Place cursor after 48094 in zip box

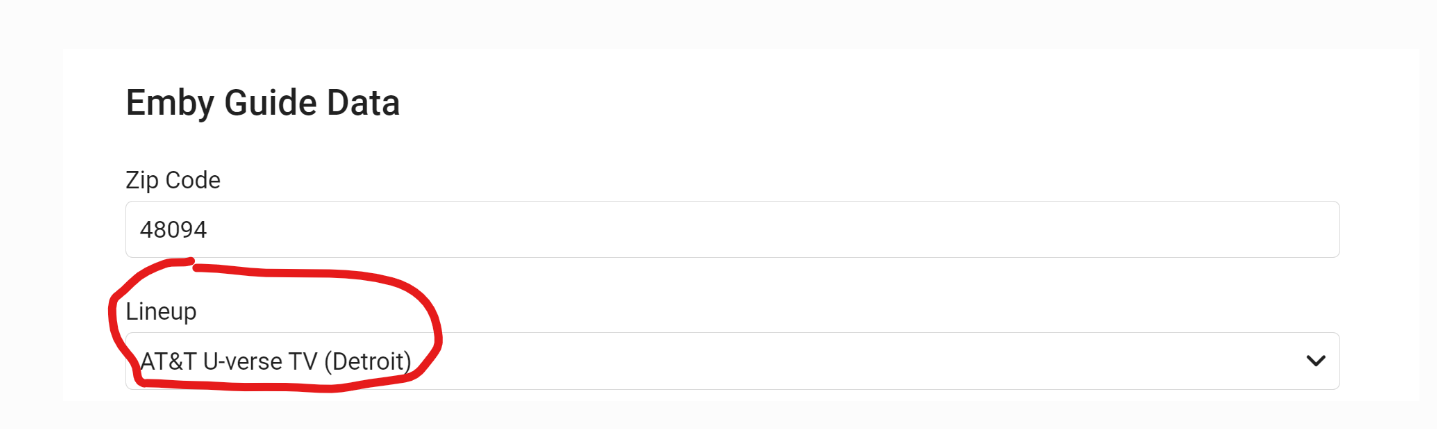point(210,230)
